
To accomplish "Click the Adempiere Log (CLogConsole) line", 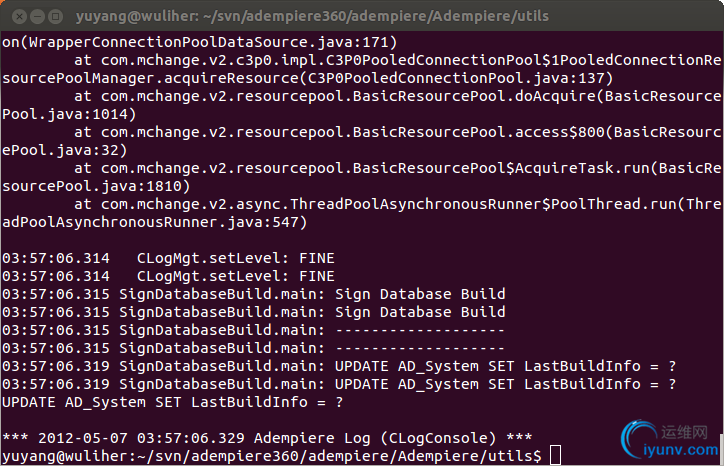I will pyautogui.click(x=267, y=438).
